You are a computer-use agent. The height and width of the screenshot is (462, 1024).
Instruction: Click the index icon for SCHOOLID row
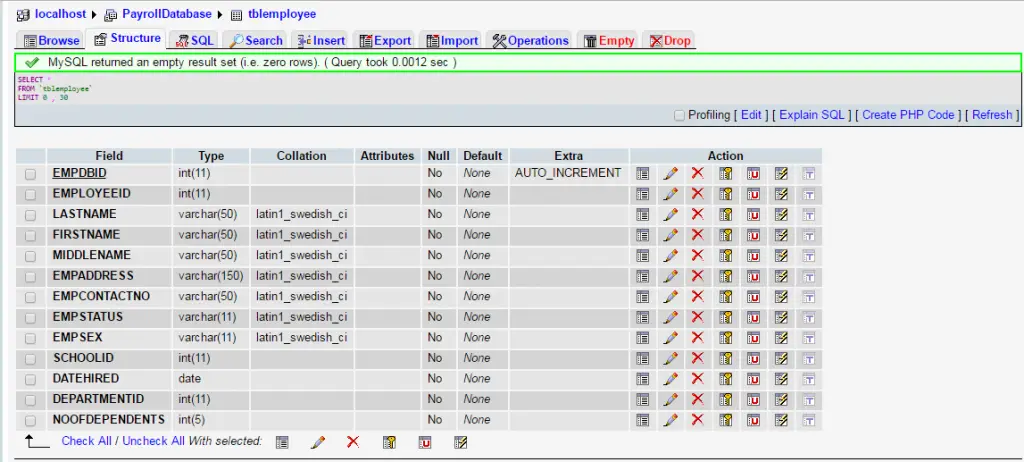click(x=782, y=358)
